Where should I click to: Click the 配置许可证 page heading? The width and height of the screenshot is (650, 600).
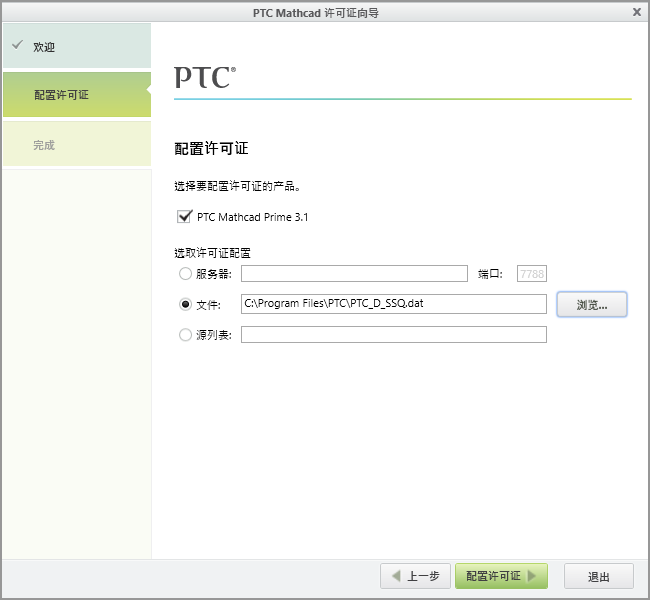[211, 148]
